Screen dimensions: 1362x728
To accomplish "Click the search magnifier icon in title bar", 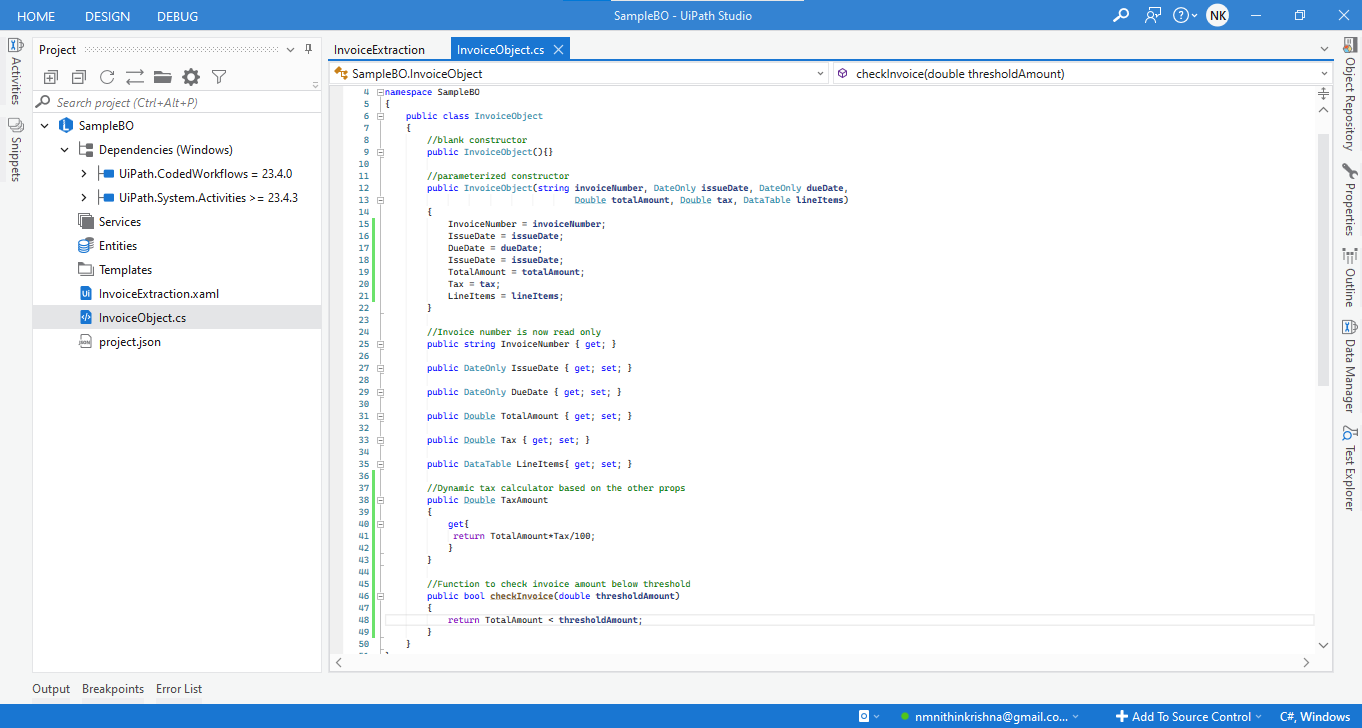I will pyautogui.click(x=1122, y=15).
